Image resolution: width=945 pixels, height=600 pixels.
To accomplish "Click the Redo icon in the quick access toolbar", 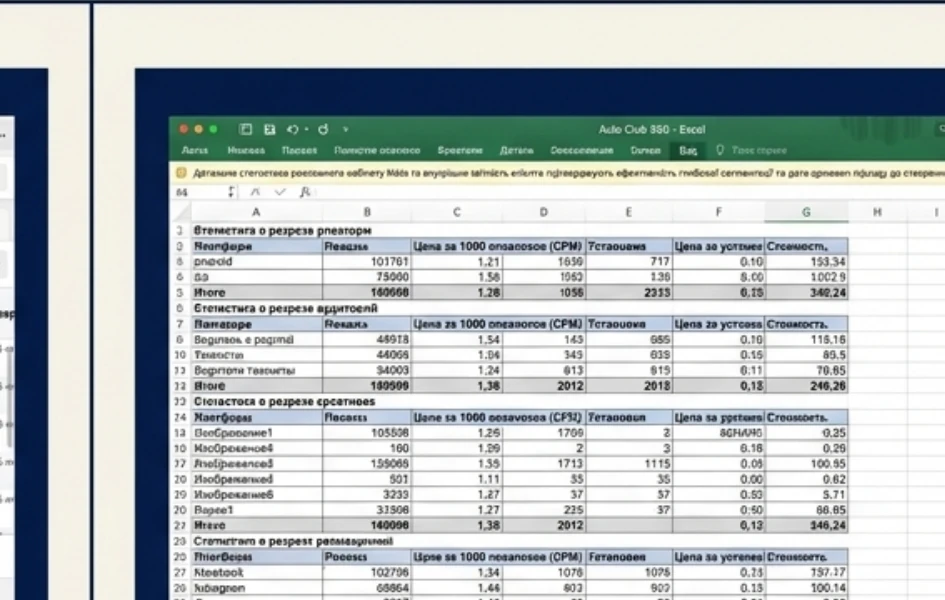I will coord(324,130).
